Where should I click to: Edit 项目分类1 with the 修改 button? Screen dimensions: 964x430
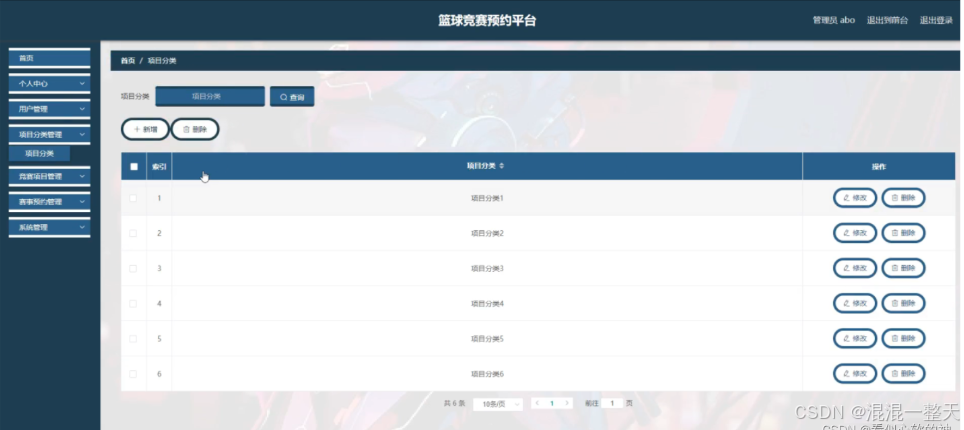point(855,198)
